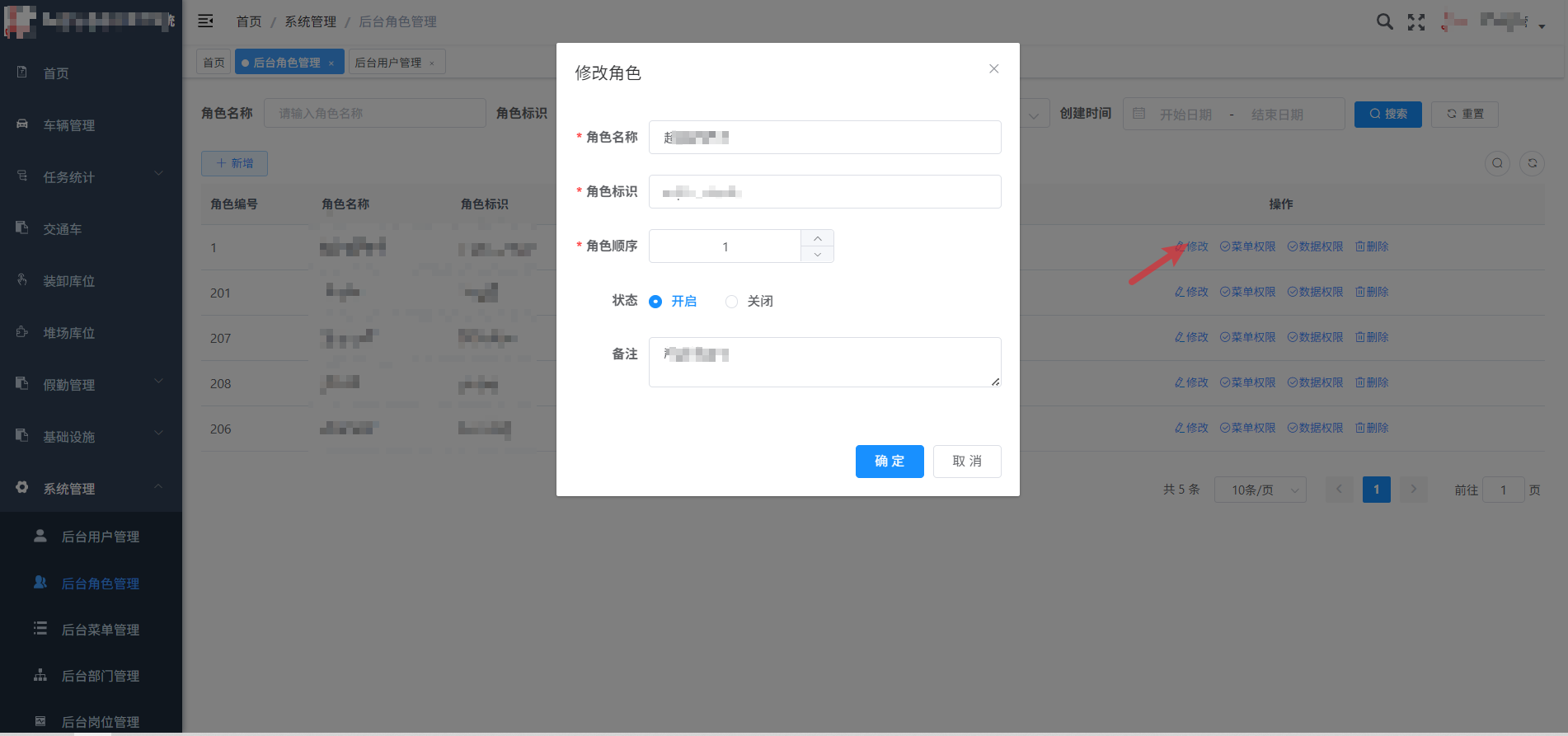Click 修改 for role 201
Image resolution: width=1568 pixels, height=736 pixels.
(x=1191, y=292)
